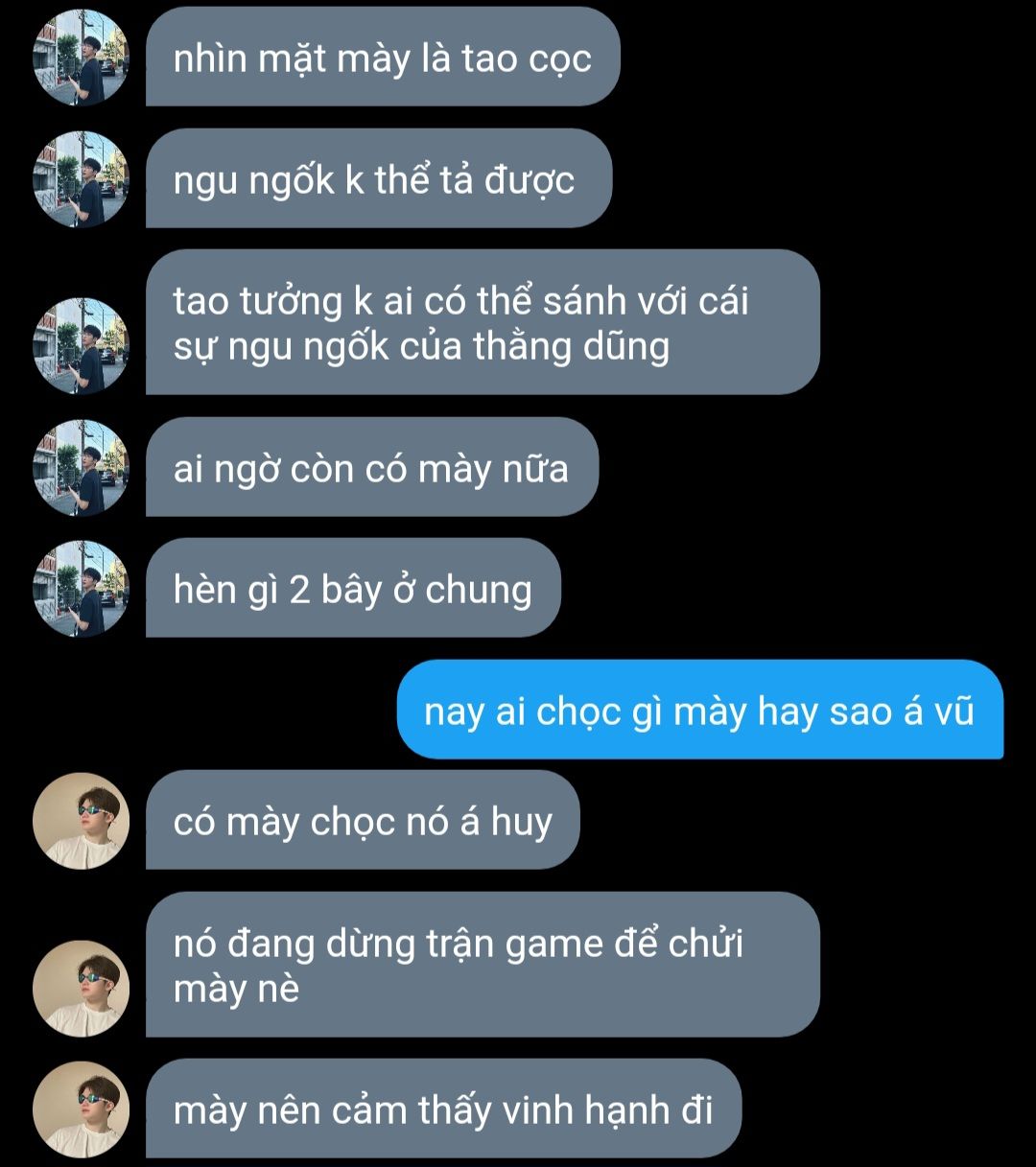Image resolution: width=1036 pixels, height=1167 pixels.
Task: Open sunglasses avatar beside "nó đang dừng trận game"
Action: (x=81, y=988)
